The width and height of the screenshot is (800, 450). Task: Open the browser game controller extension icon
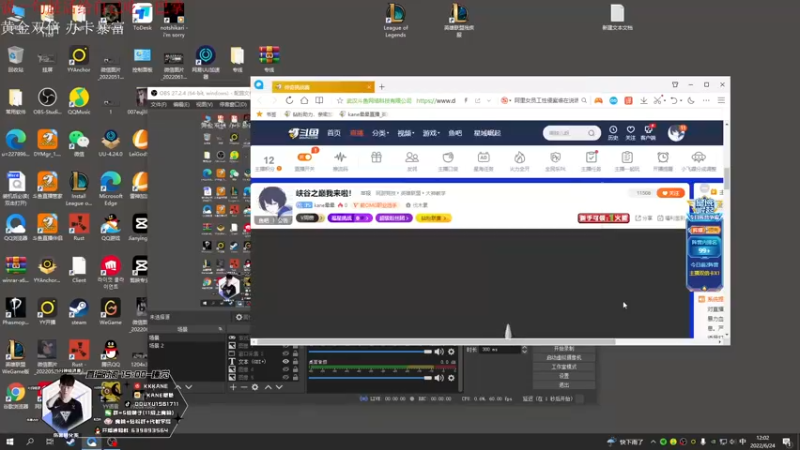tap(598, 101)
